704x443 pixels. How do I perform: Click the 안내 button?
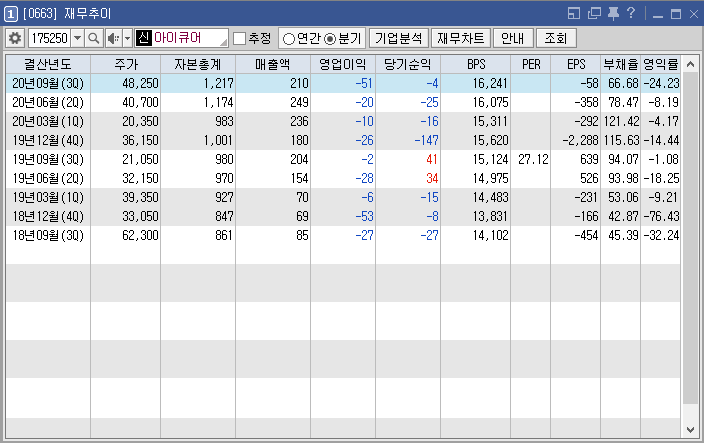click(513, 38)
